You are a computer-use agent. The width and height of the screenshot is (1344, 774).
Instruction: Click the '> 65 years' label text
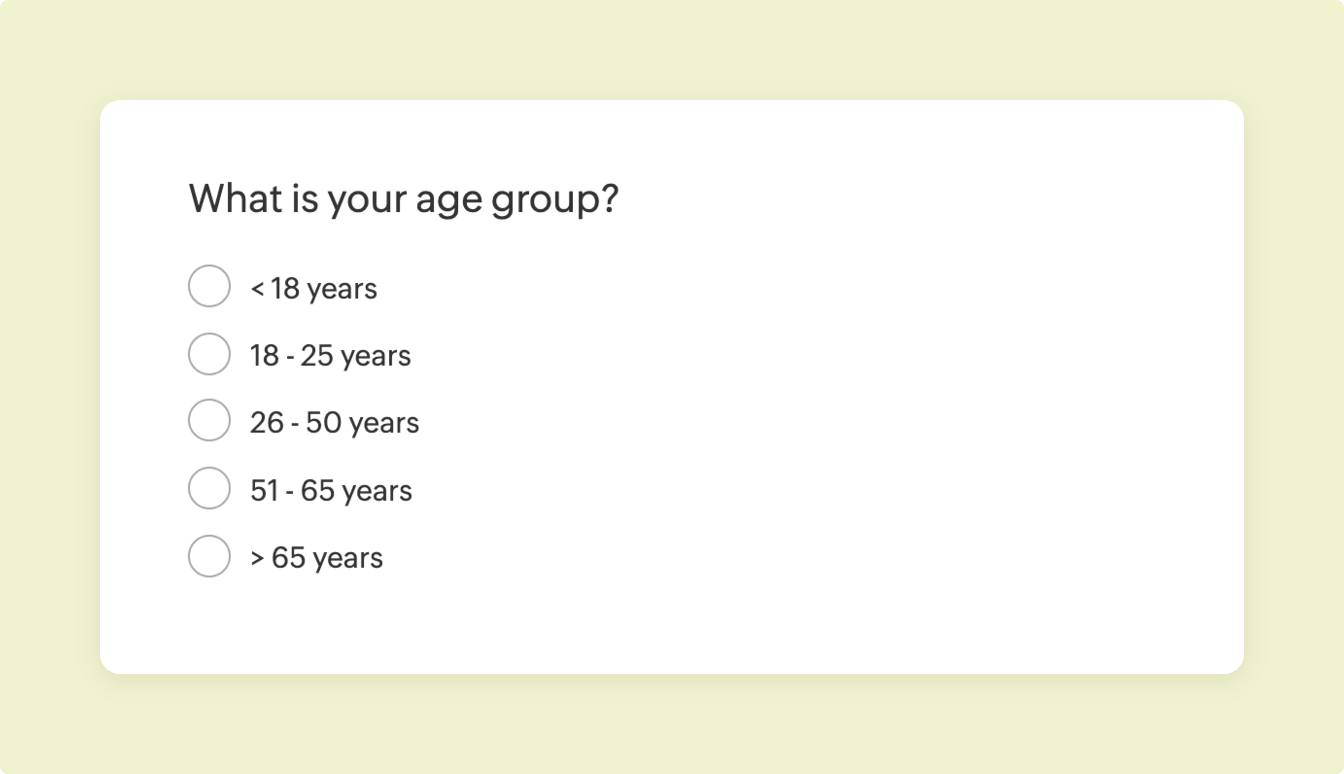click(x=316, y=557)
